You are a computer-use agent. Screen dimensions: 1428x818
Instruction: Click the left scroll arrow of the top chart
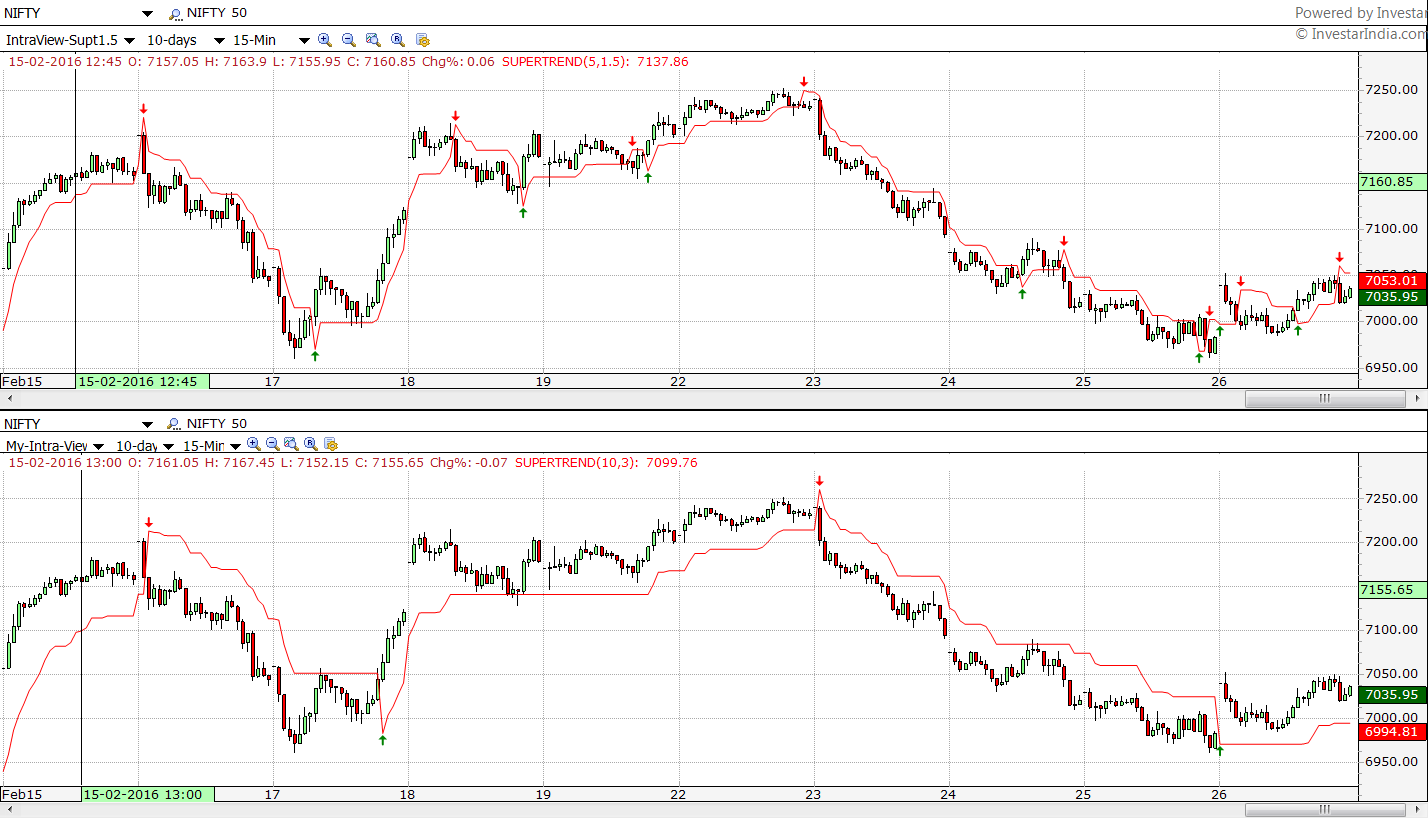(x=8, y=398)
